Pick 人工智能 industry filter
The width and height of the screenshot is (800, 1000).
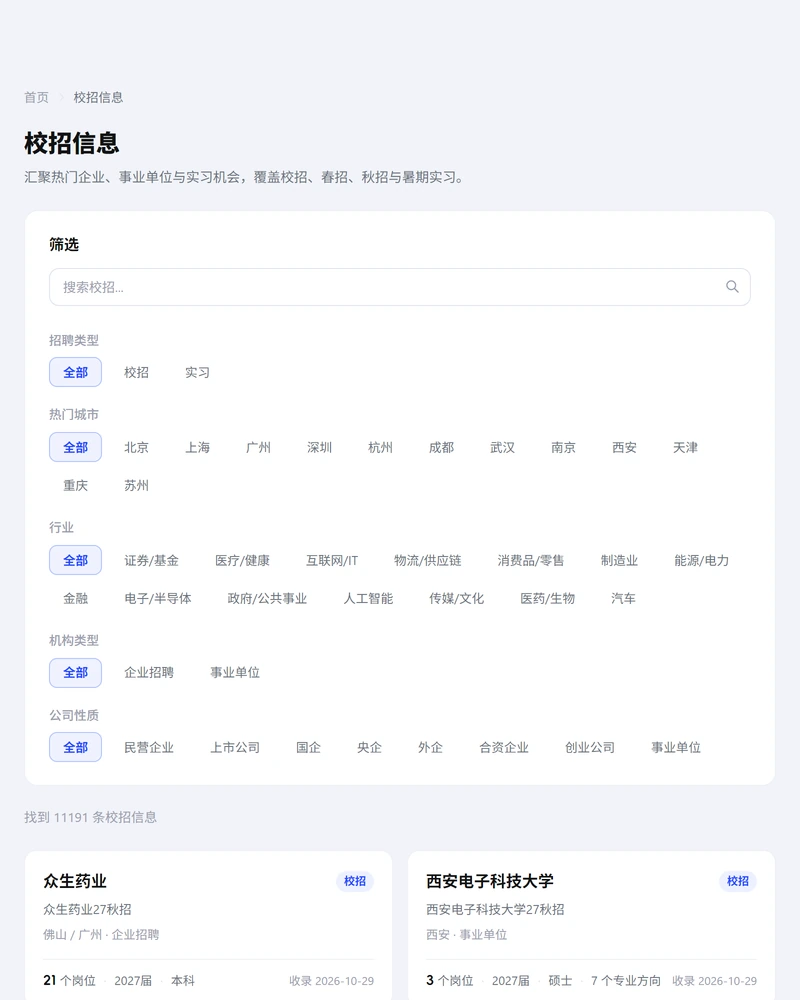[368, 599]
